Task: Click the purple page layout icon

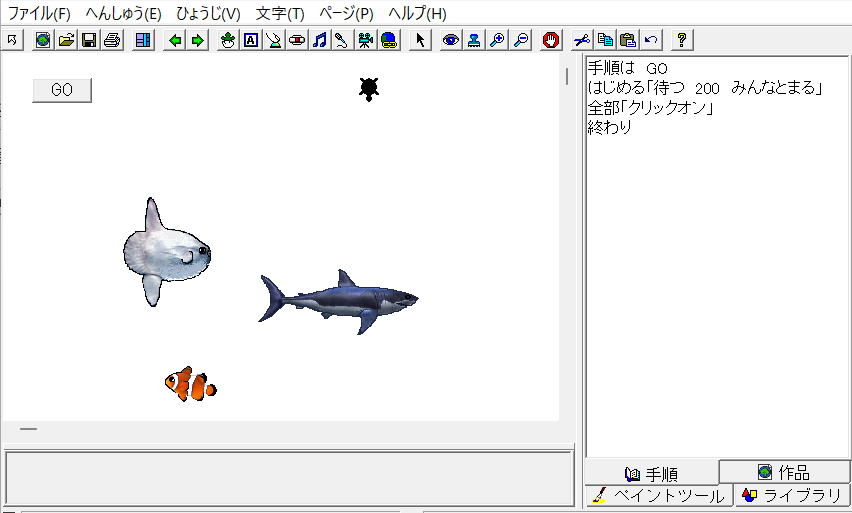Action: click(x=143, y=40)
